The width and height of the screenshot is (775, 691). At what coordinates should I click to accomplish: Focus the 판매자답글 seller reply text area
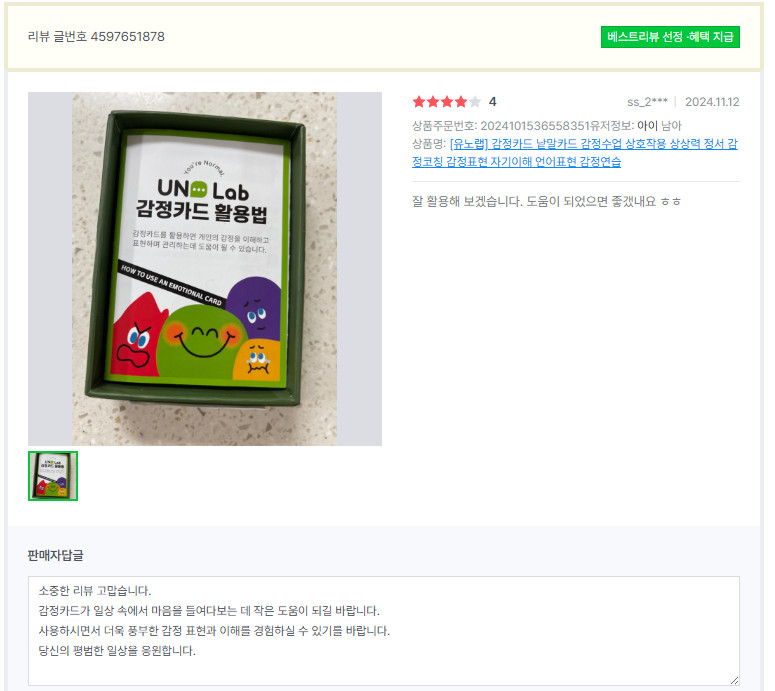tap(384, 630)
